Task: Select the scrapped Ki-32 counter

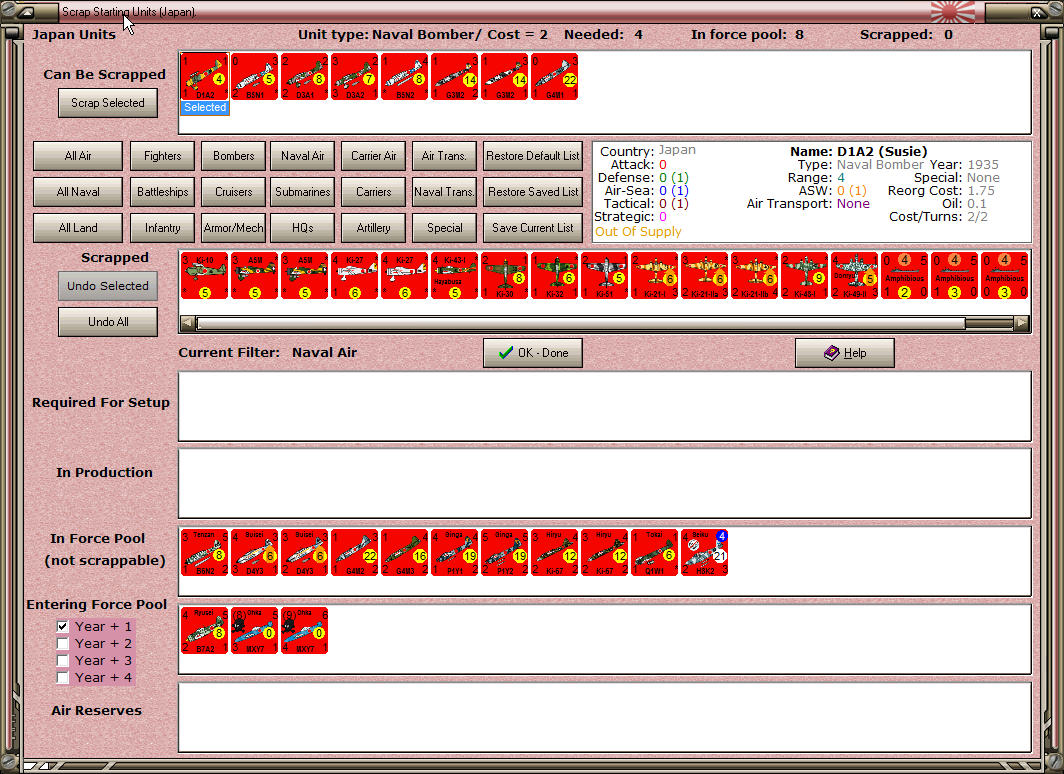Action: (555, 275)
